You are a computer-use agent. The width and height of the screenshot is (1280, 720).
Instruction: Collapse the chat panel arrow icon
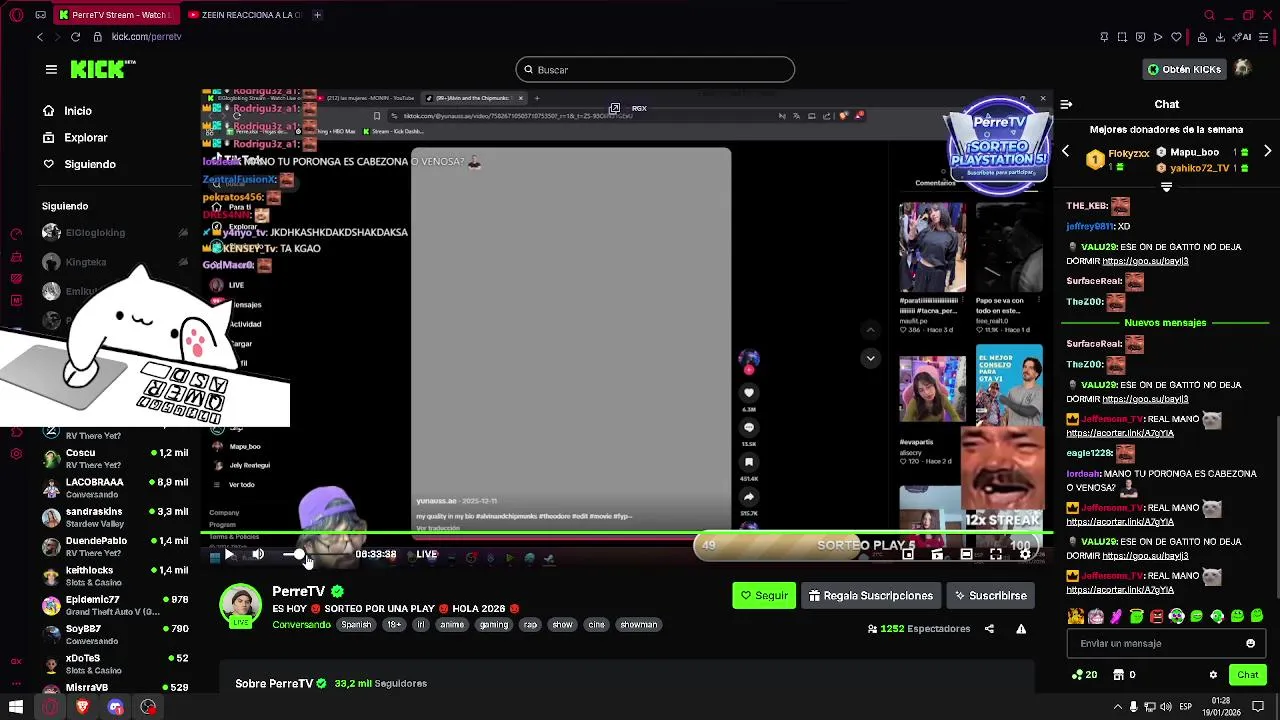[x=1066, y=104]
